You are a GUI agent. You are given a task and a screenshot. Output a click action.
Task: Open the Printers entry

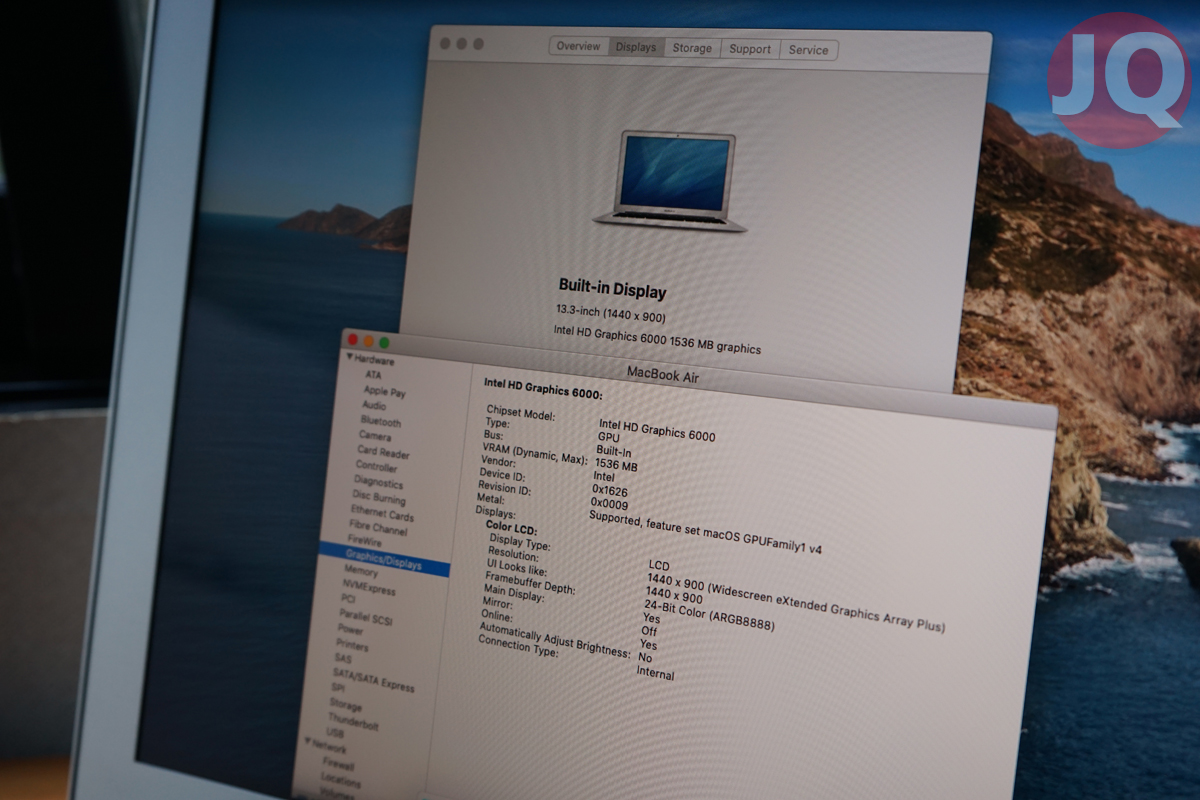(x=352, y=646)
